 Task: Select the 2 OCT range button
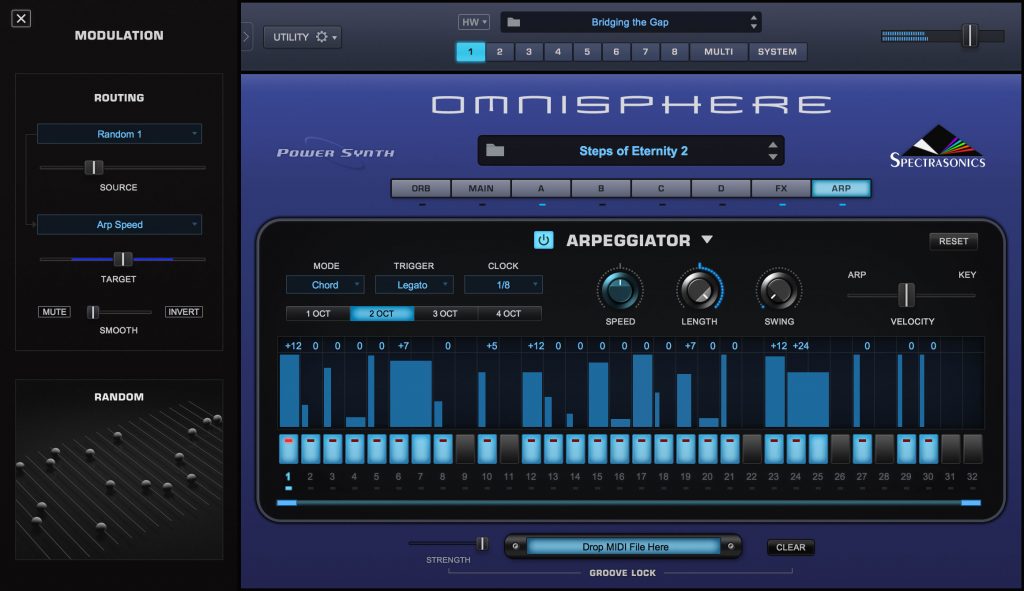(381, 313)
